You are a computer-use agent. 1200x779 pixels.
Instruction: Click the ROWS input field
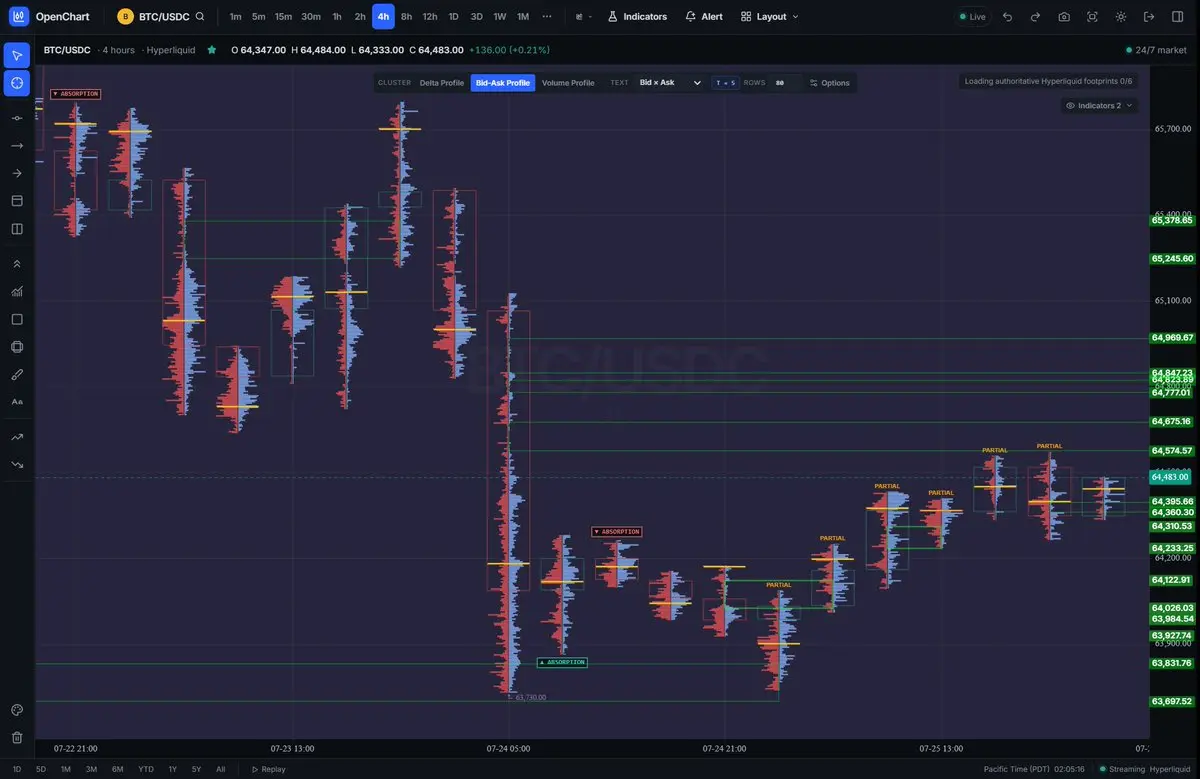tap(785, 83)
